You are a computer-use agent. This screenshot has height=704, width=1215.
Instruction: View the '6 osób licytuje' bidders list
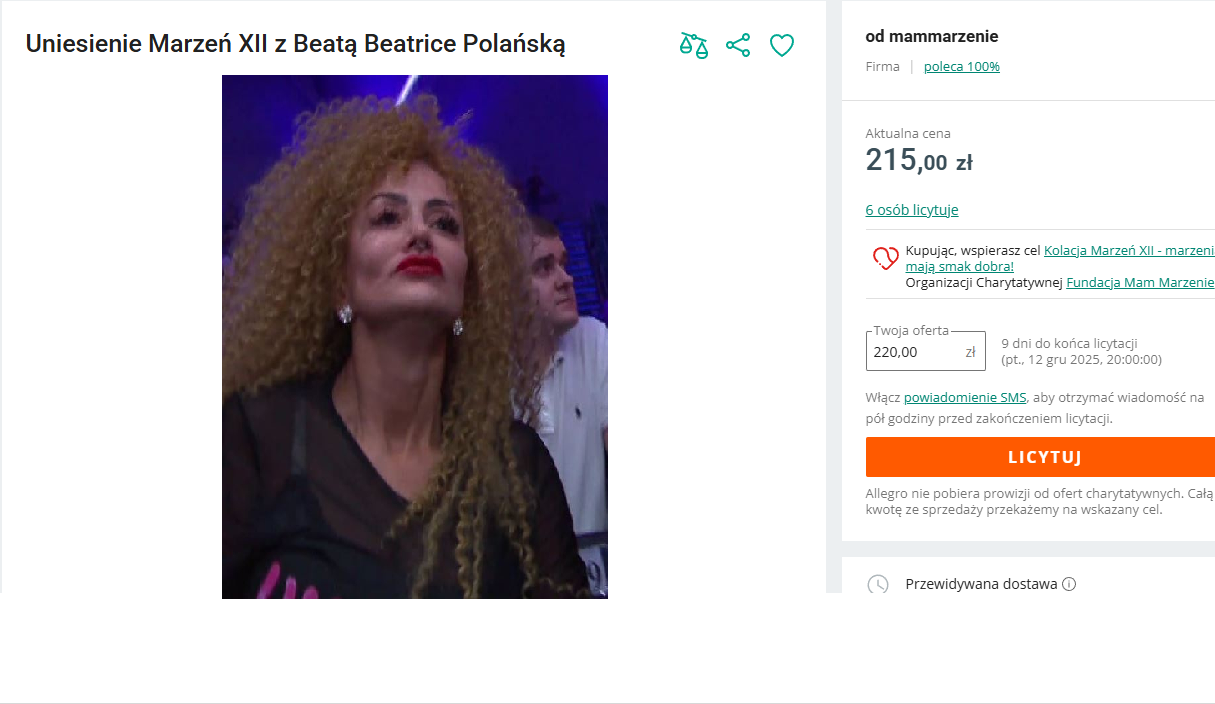pyautogui.click(x=911, y=210)
